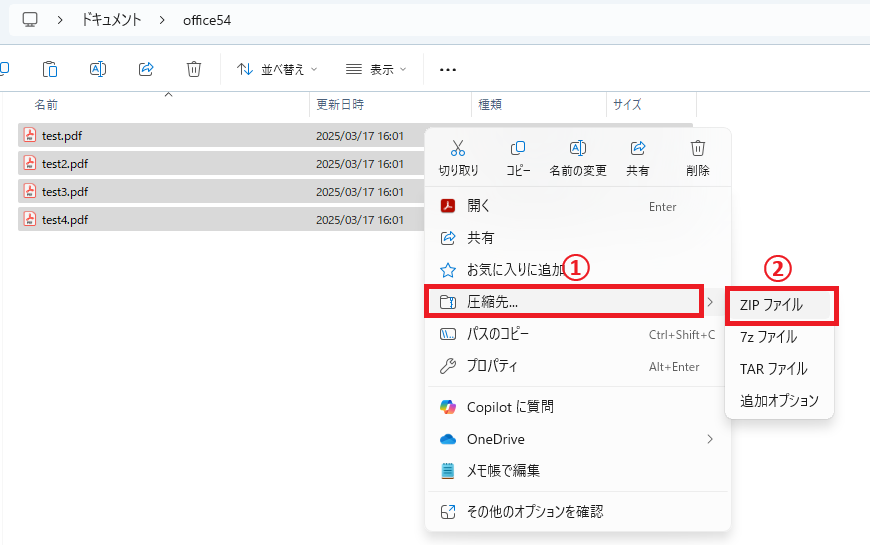
Task: Click コピー copy in the context menu
Action: [518, 158]
